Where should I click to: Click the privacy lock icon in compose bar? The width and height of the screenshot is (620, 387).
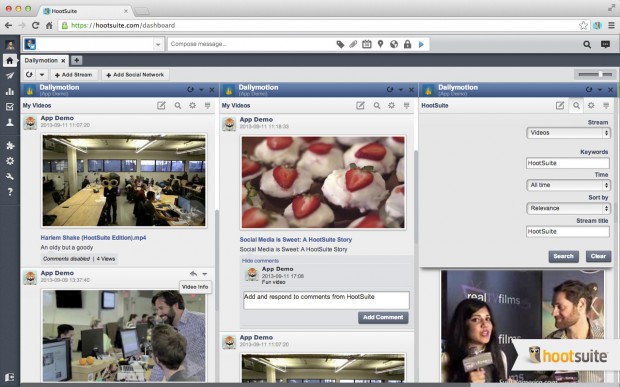(407, 44)
